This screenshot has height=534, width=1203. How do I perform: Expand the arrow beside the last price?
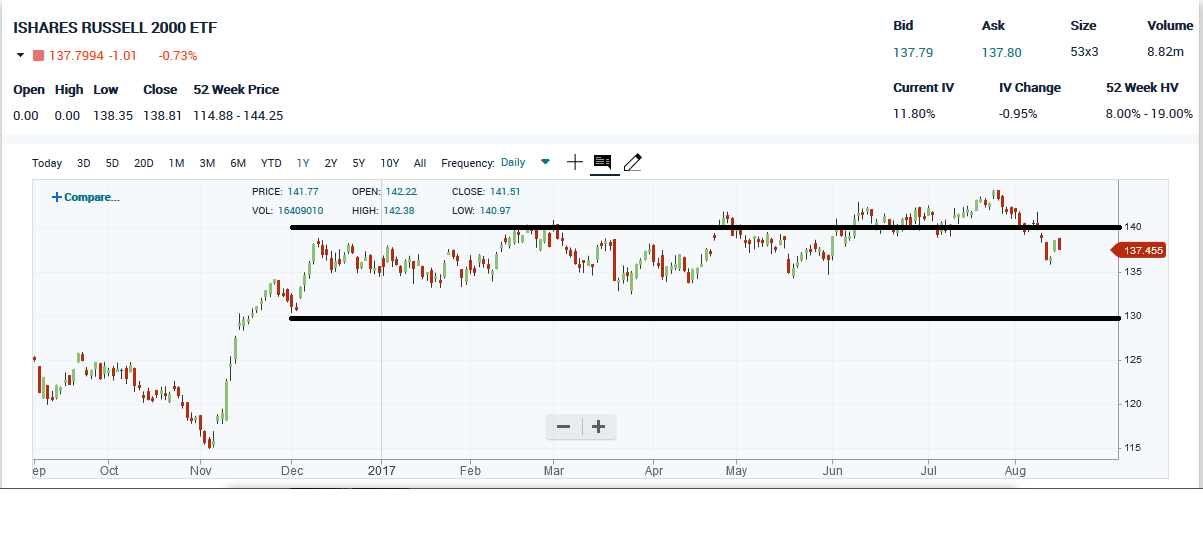(20, 56)
